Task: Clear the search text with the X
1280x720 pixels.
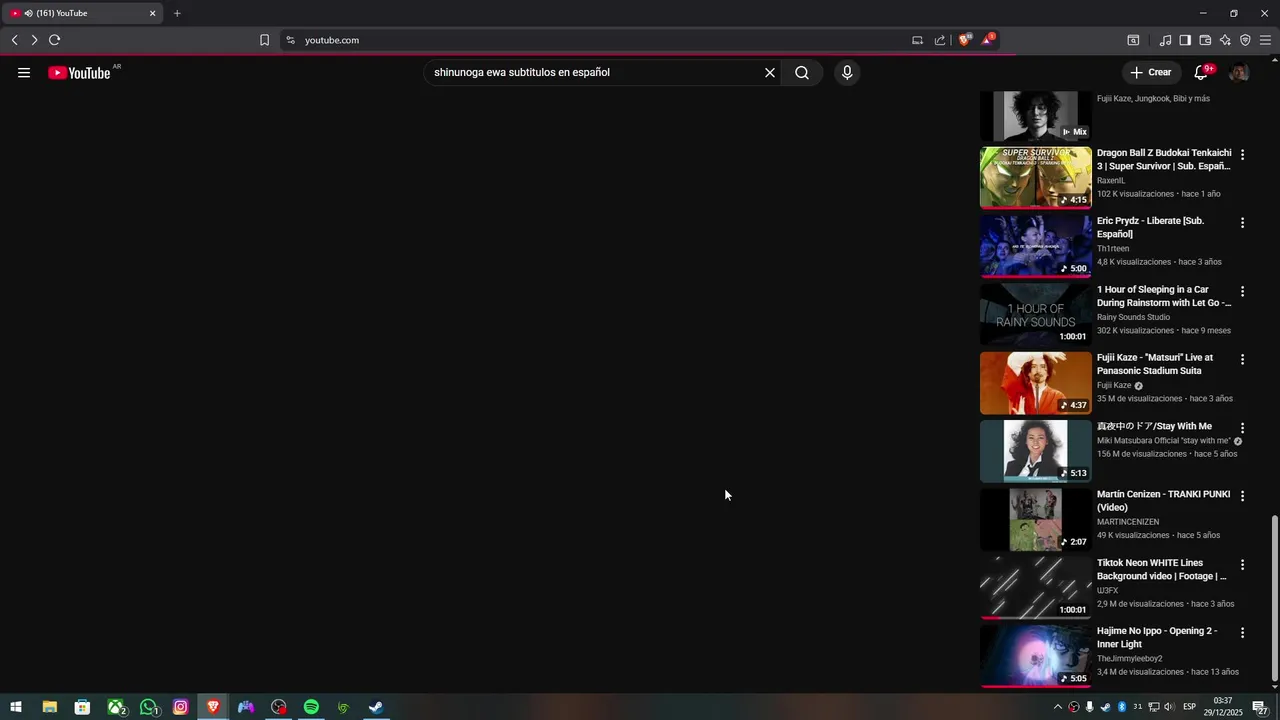Action: (x=770, y=73)
